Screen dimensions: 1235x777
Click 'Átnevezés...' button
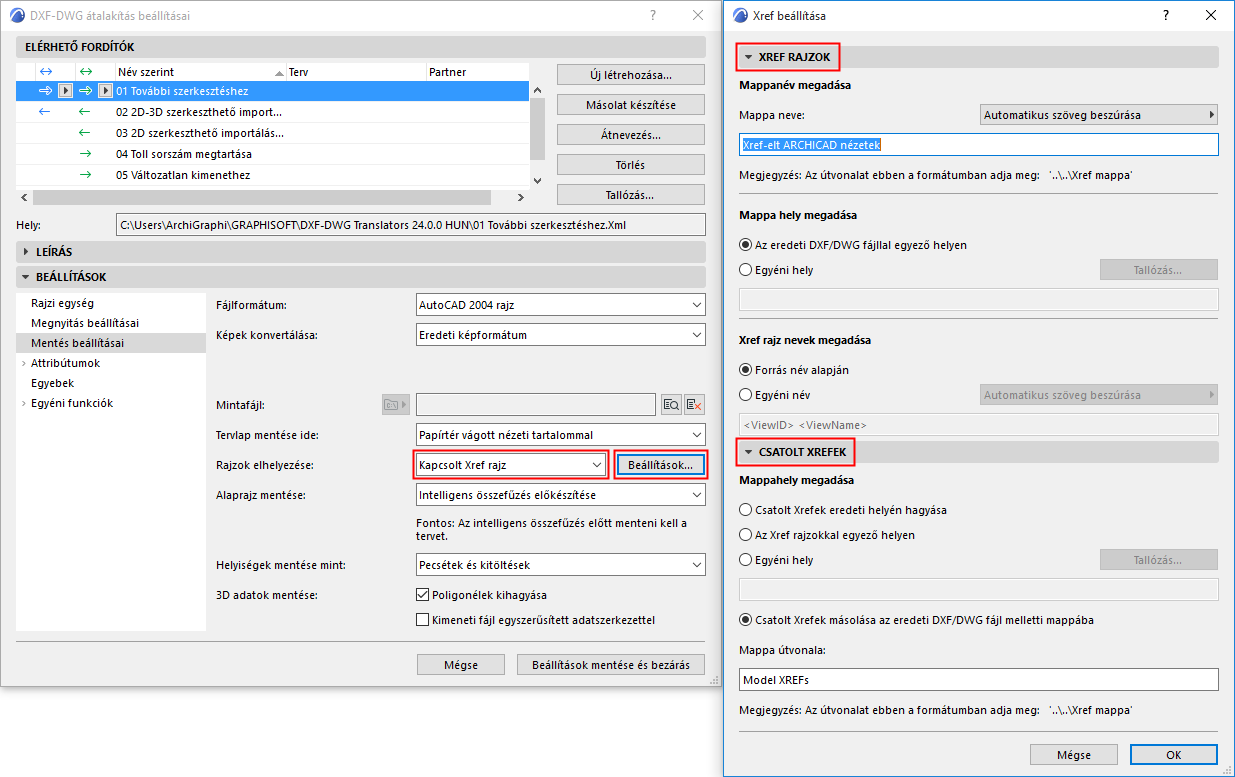click(631, 135)
